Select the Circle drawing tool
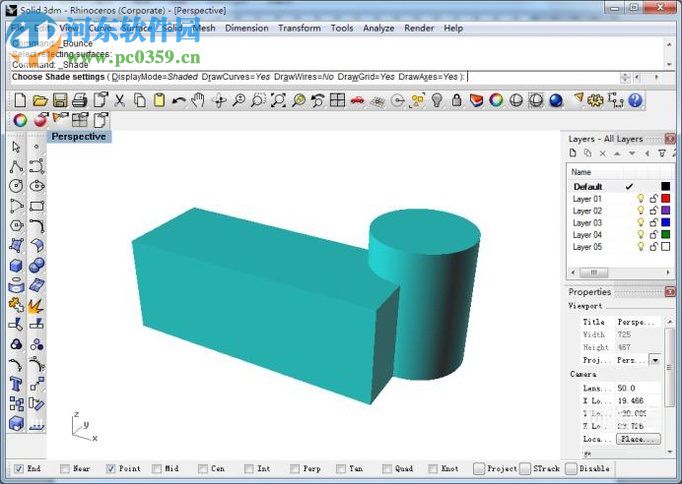The width and height of the screenshot is (682, 484). click(16, 186)
